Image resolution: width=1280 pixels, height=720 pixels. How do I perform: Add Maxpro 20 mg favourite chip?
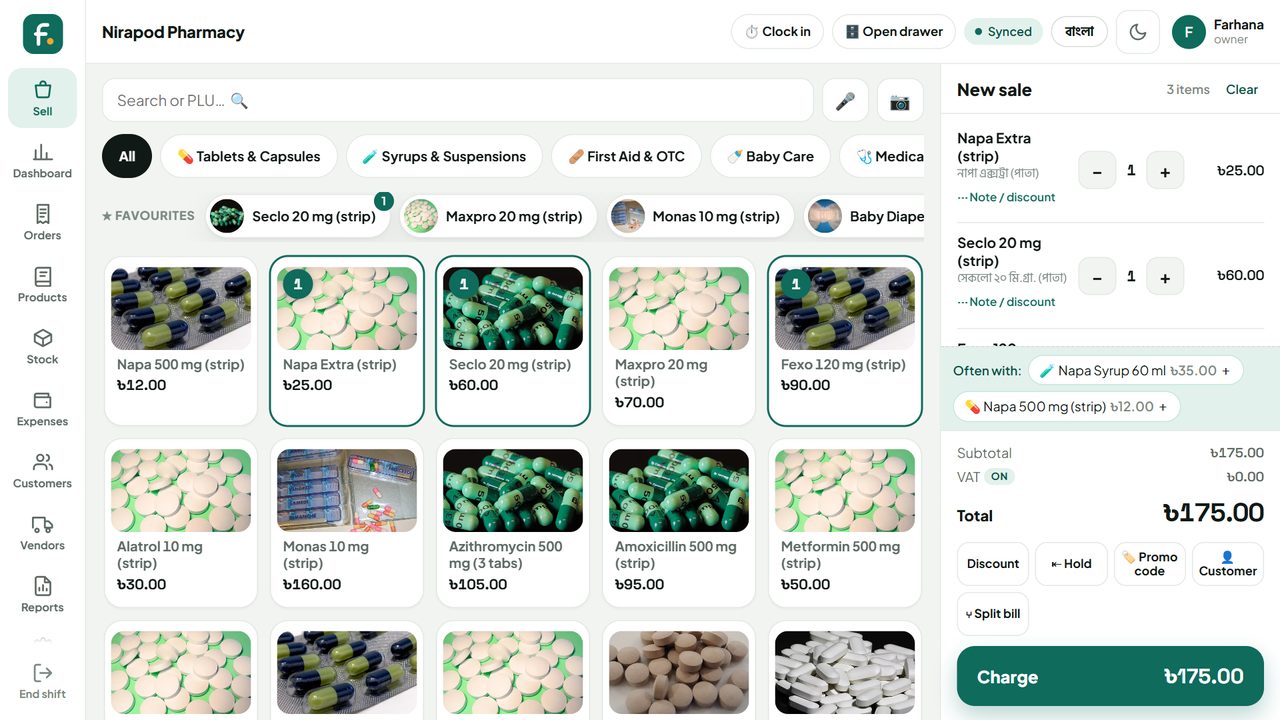(498, 216)
